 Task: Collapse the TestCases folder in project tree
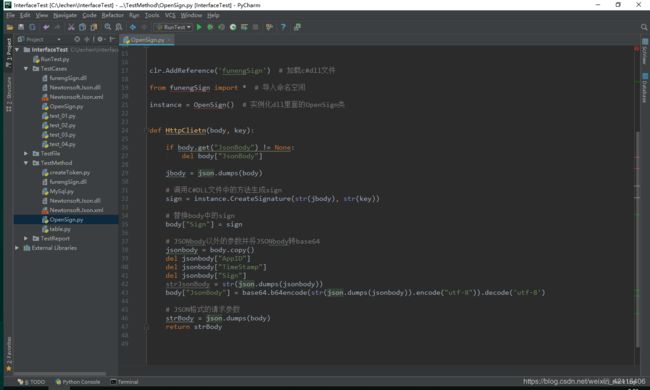coord(26,69)
